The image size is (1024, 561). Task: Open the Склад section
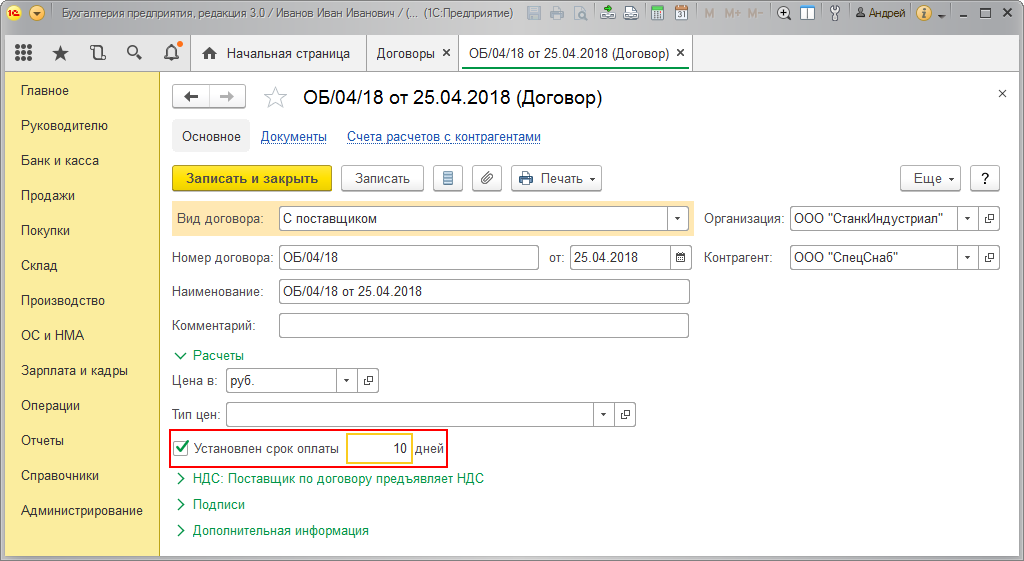pyautogui.click(x=39, y=265)
